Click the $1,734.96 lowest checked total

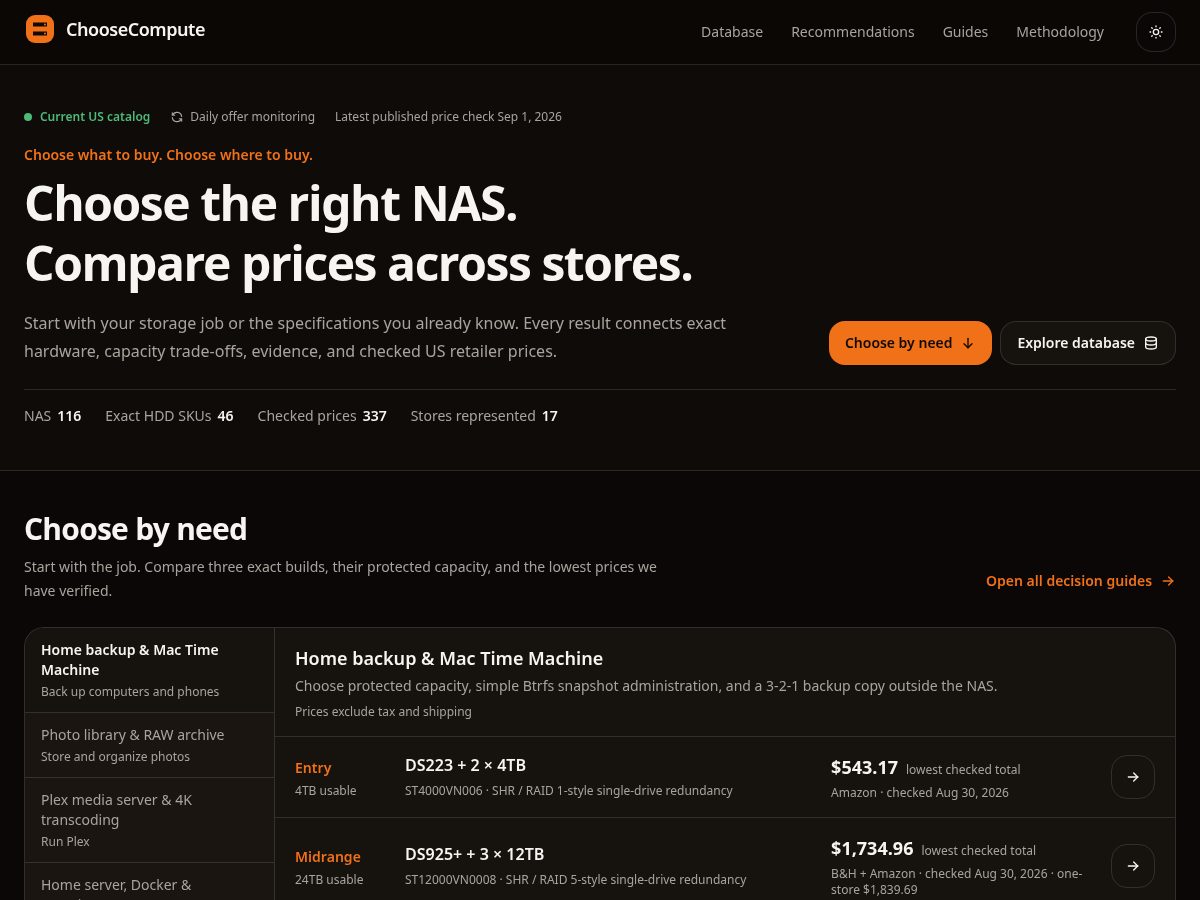[933, 849]
